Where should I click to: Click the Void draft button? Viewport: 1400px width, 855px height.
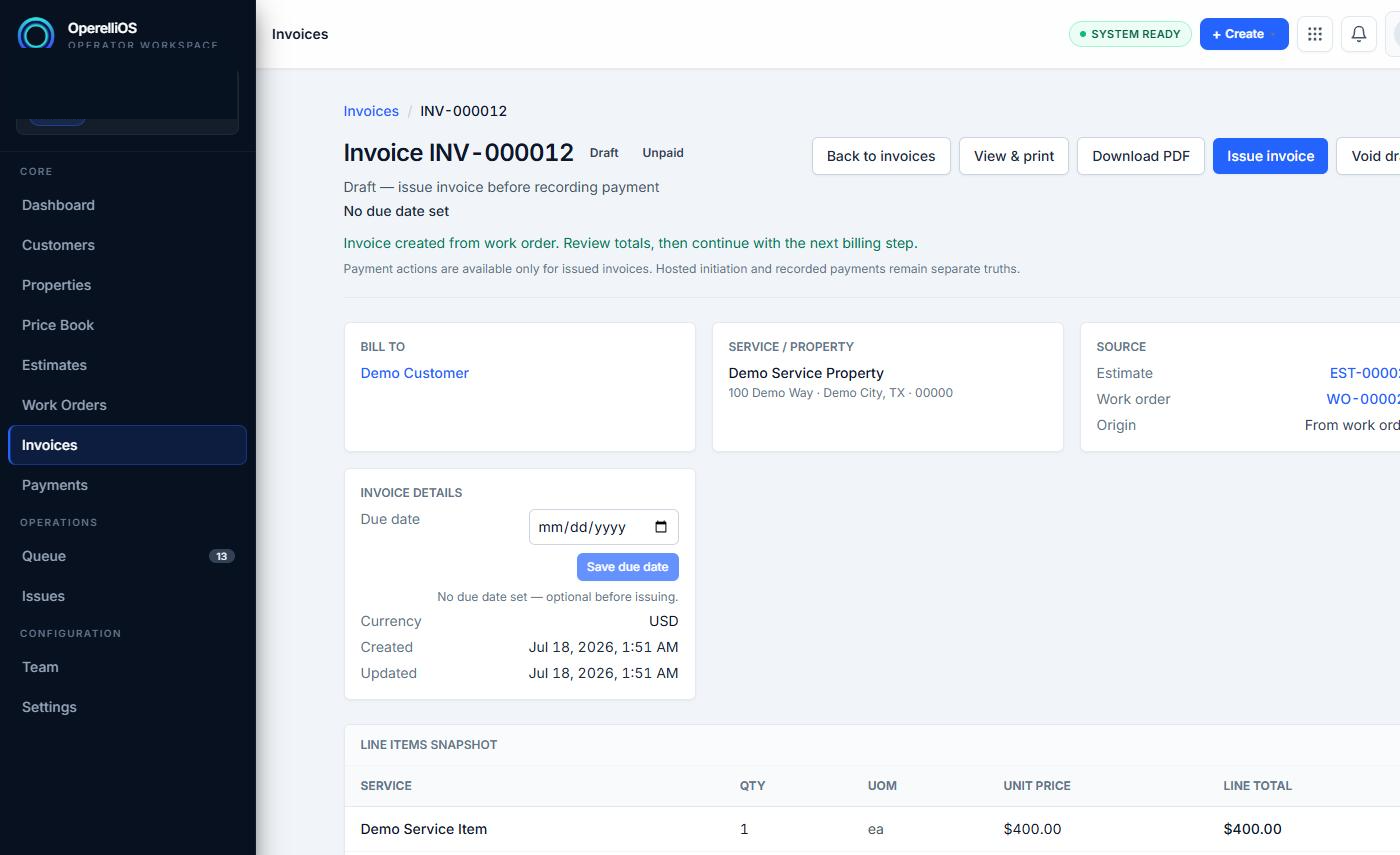coord(1370,156)
